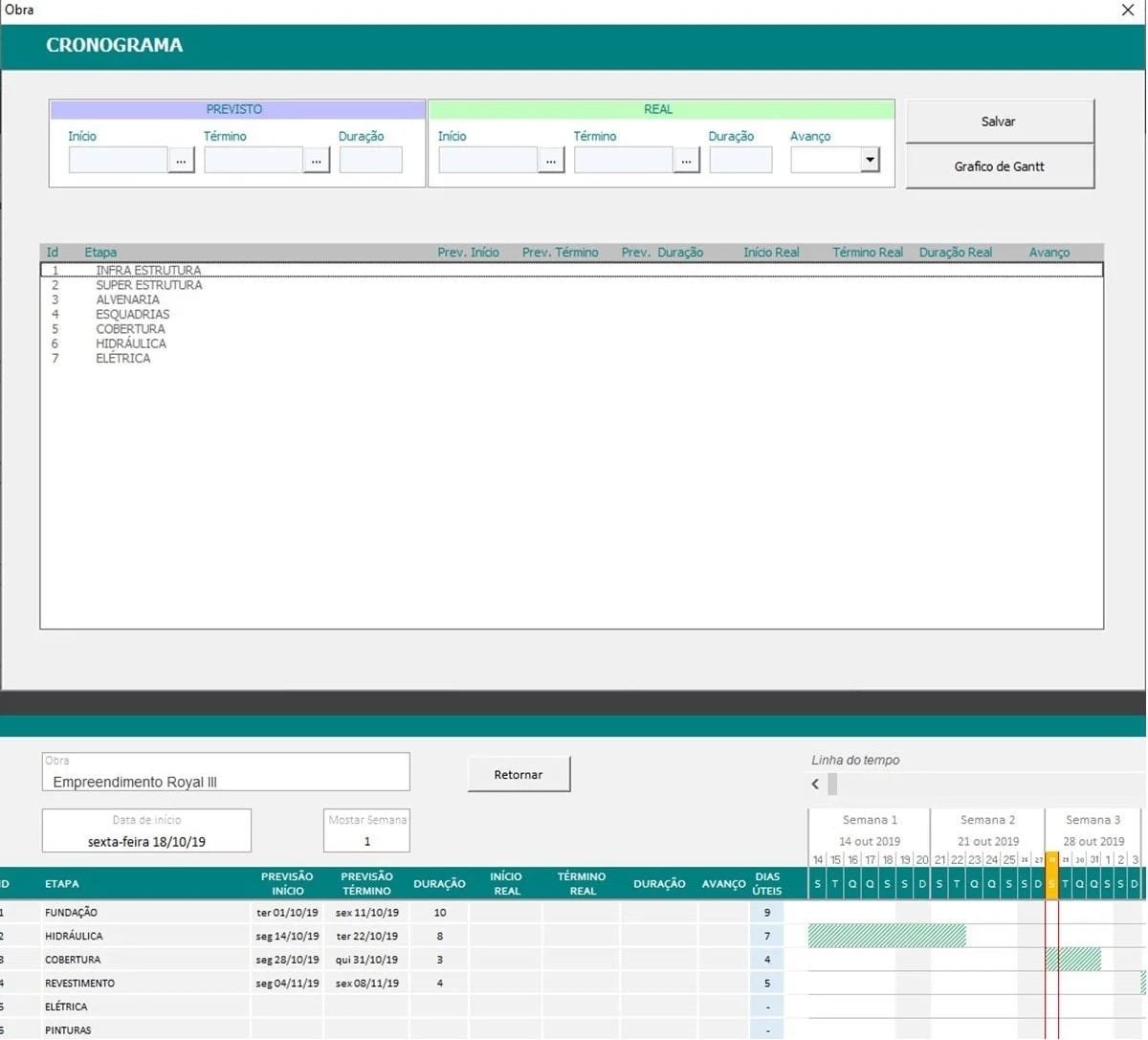
Task: Click the HIDRÁULICA Gantt bar
Action: click(x=887, y=936)
